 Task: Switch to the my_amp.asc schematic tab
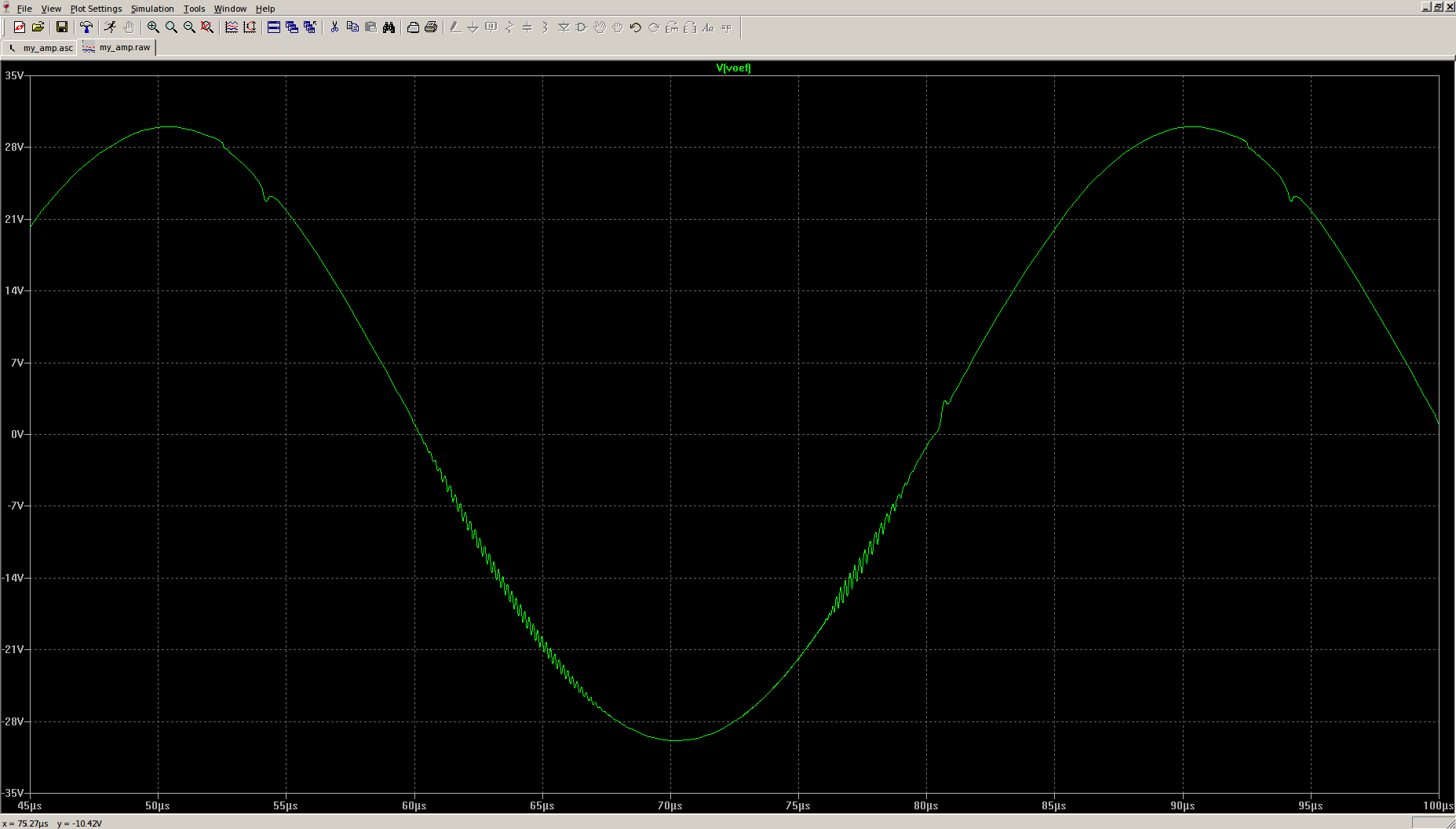tap(40, 48)
